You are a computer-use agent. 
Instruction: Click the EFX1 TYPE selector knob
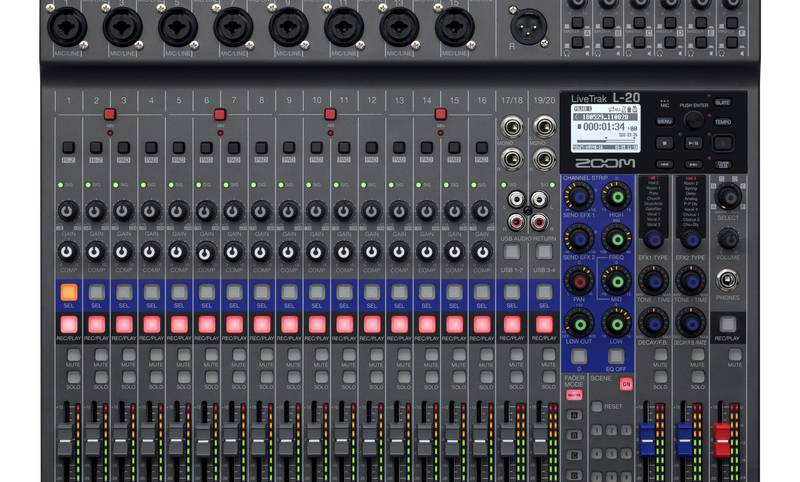coord(654,240)
